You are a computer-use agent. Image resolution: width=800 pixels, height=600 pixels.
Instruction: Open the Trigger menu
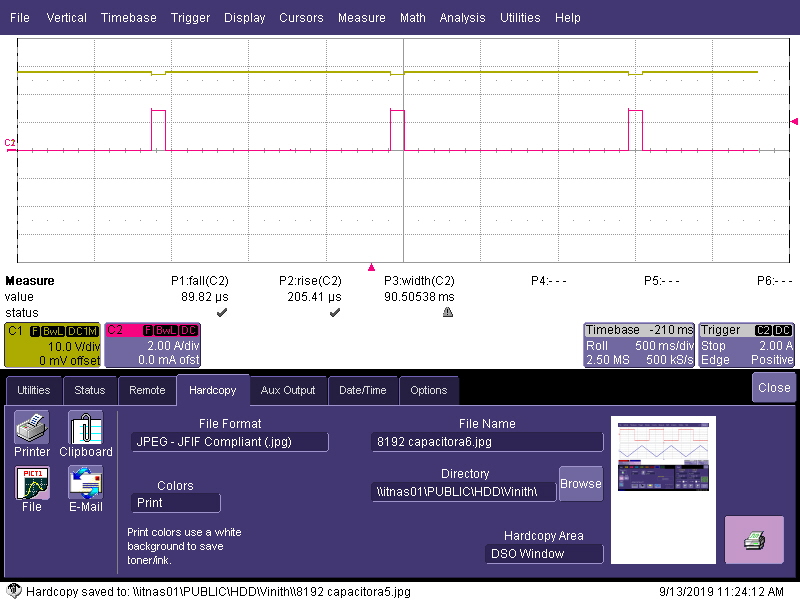pos(190,18)
